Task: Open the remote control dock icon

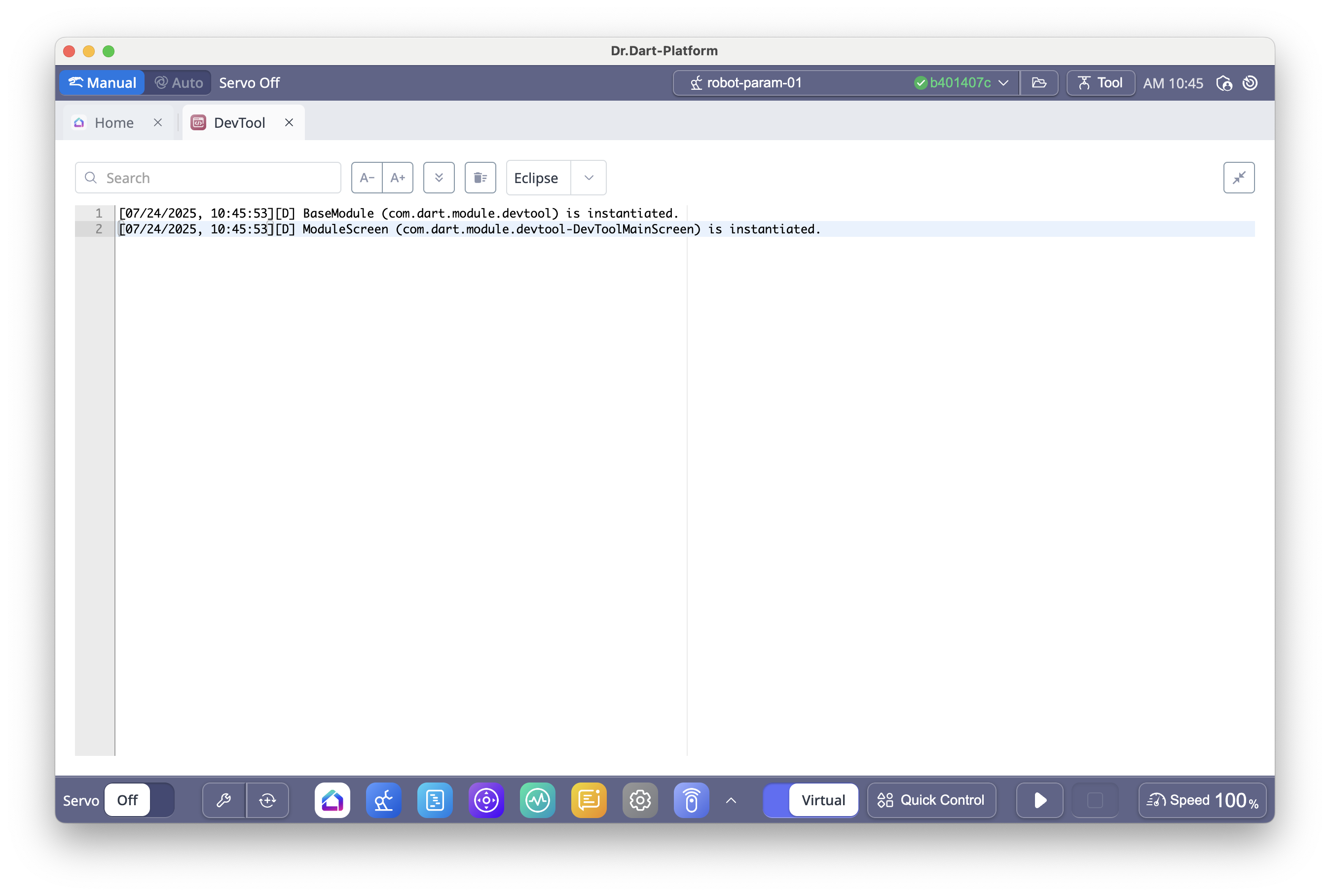Action: (691, 800)
